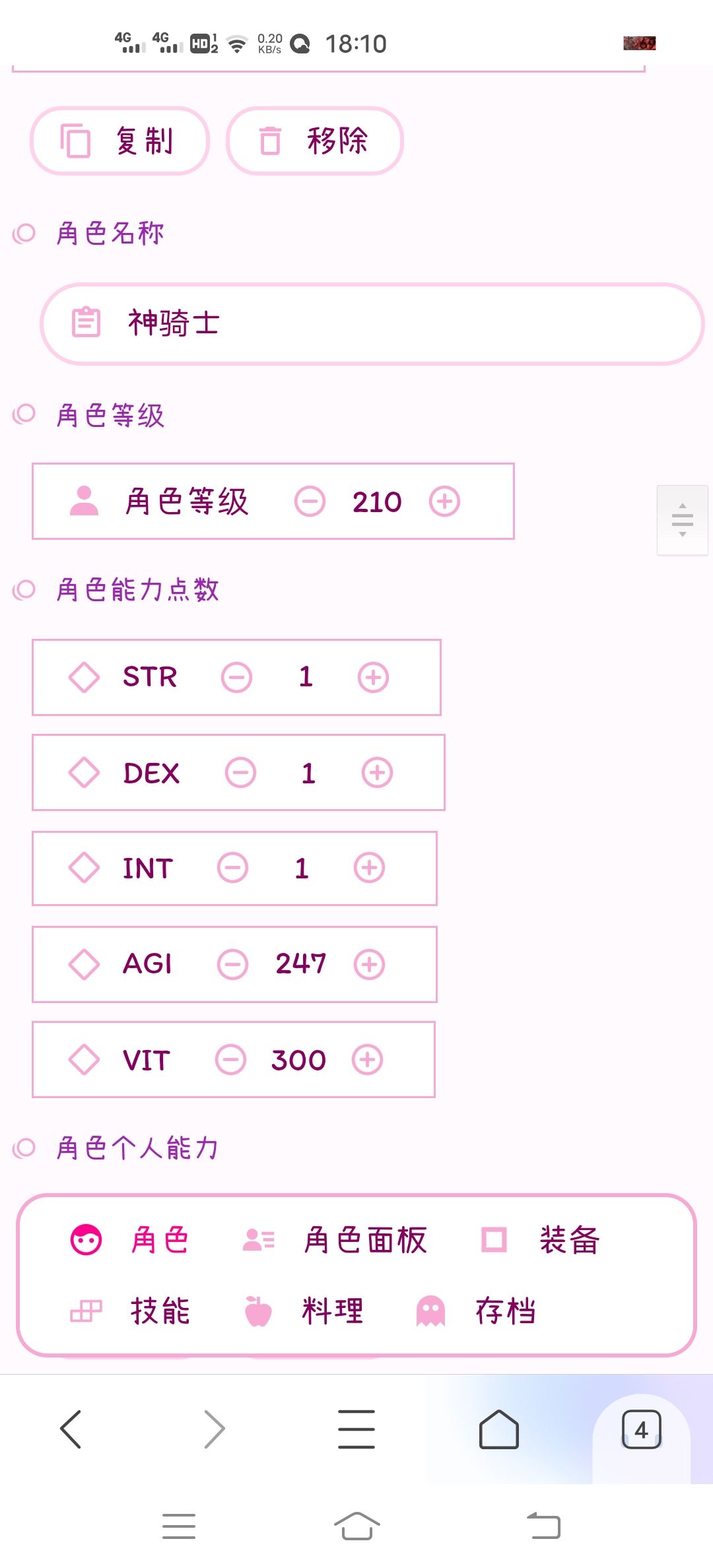Edit the character name field 神骑士
The image size is (713, 1568).
tap(372, 324)
